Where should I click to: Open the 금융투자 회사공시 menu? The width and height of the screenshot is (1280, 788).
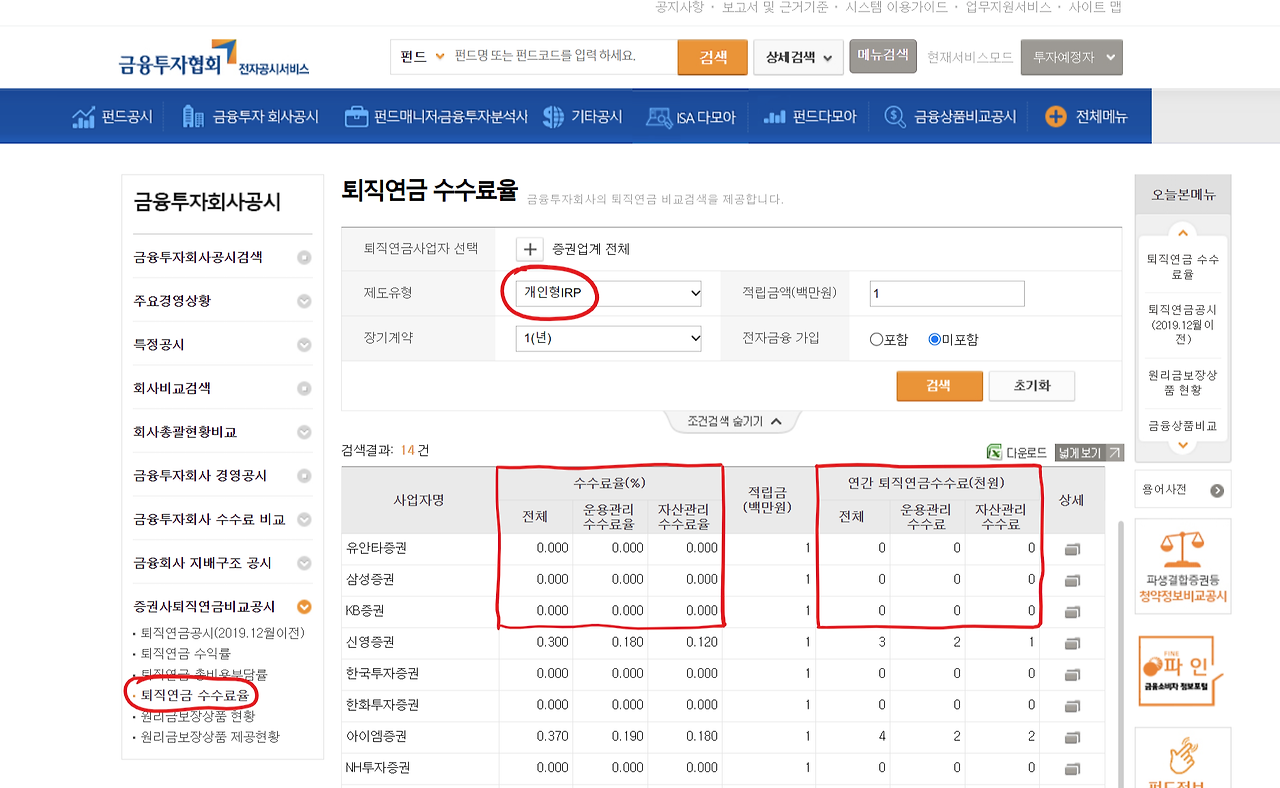pyautogui.click(x=250, y=117)
